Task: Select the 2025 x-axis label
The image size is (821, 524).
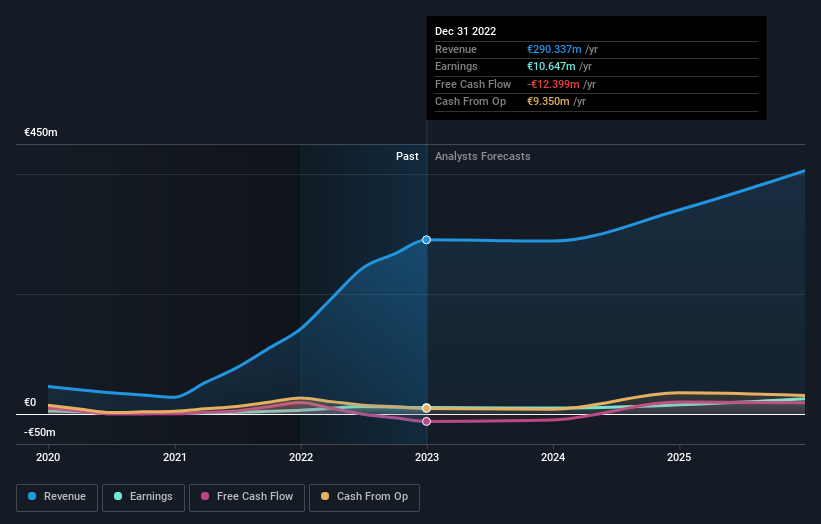Action: tap(679, 458)
